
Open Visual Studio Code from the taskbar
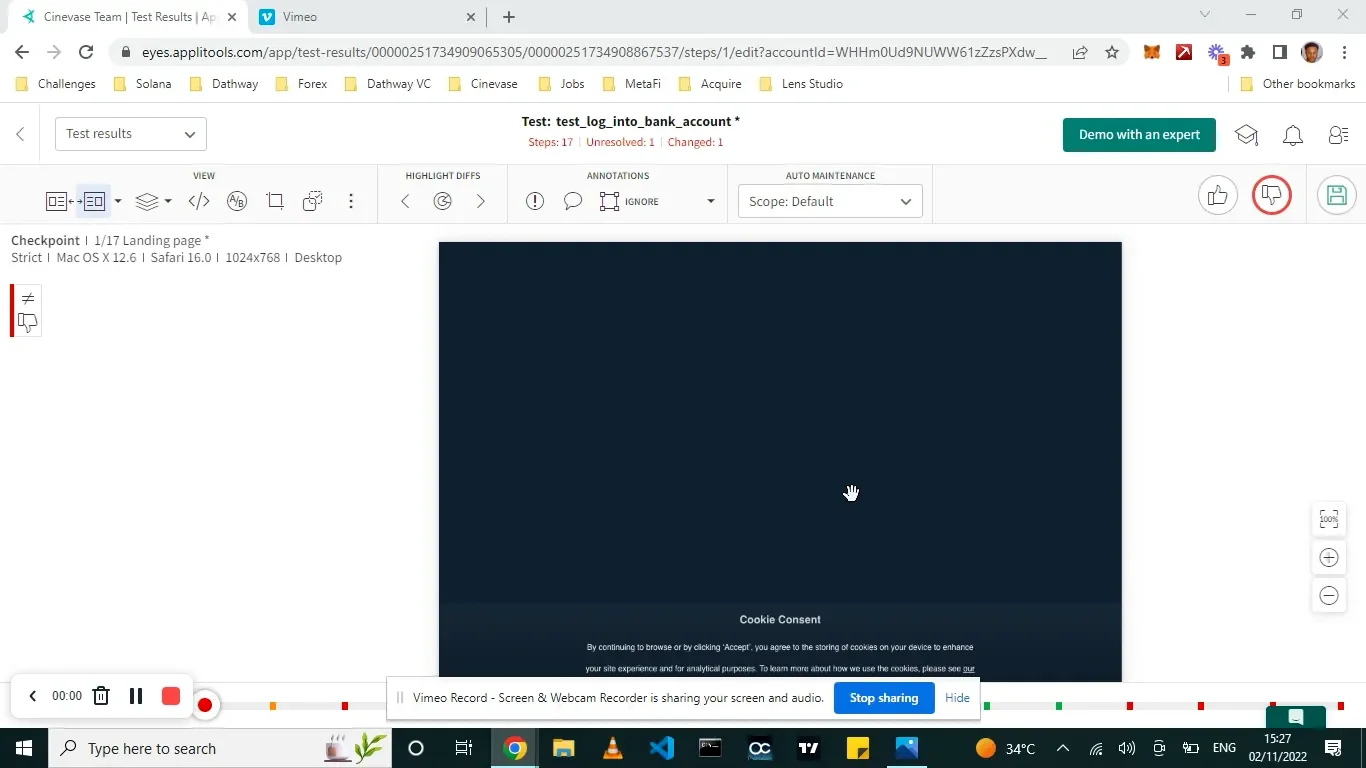661,748
